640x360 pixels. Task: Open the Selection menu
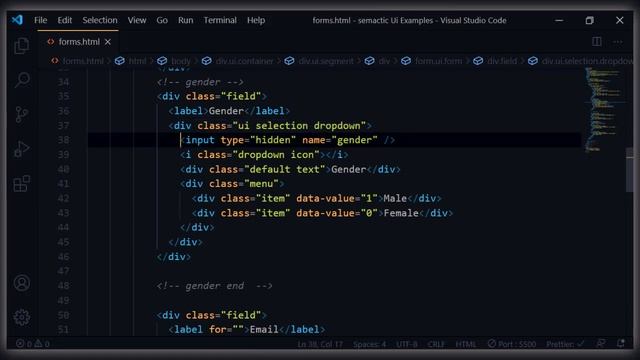pos(100,20)
